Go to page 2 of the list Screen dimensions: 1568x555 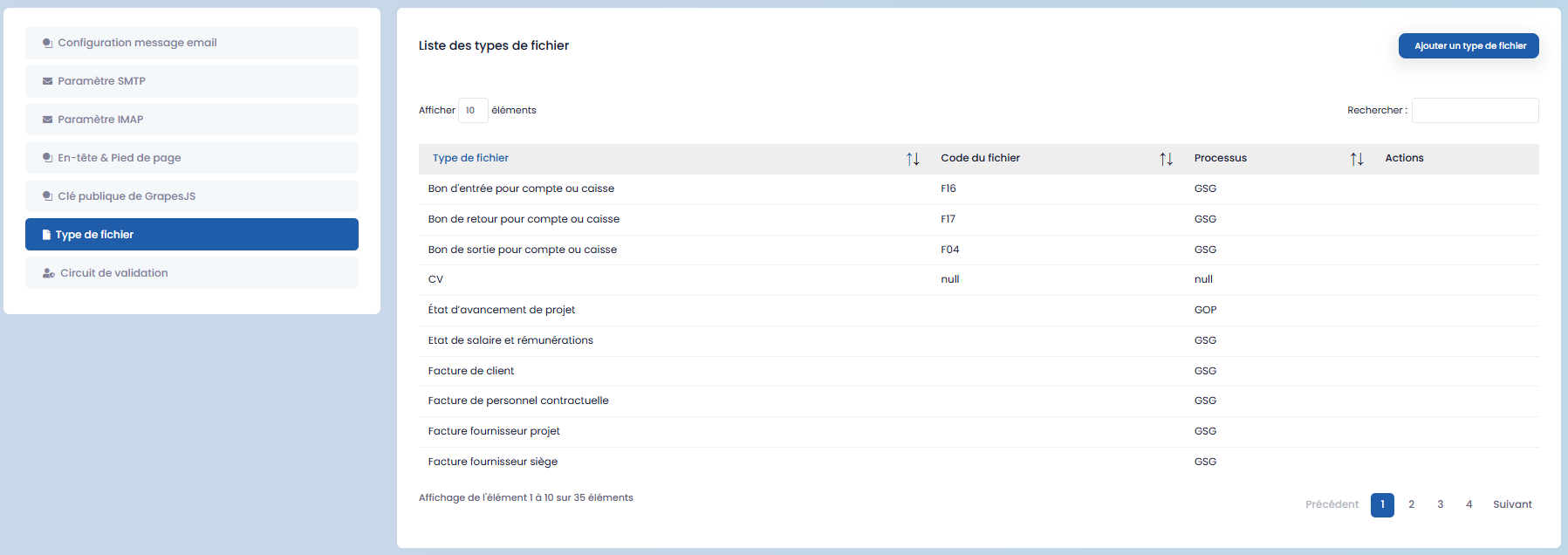(1411, 504)
